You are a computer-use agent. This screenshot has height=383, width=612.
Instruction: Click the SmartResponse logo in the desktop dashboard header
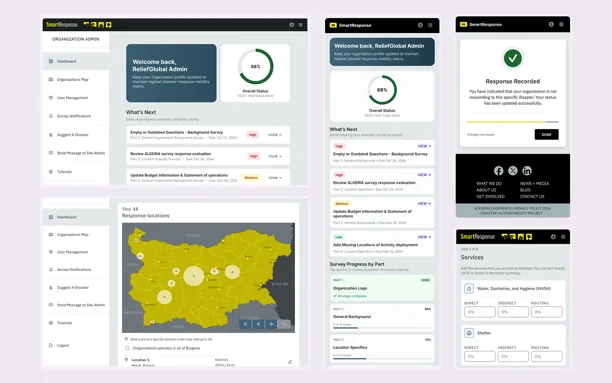[62, 25]
